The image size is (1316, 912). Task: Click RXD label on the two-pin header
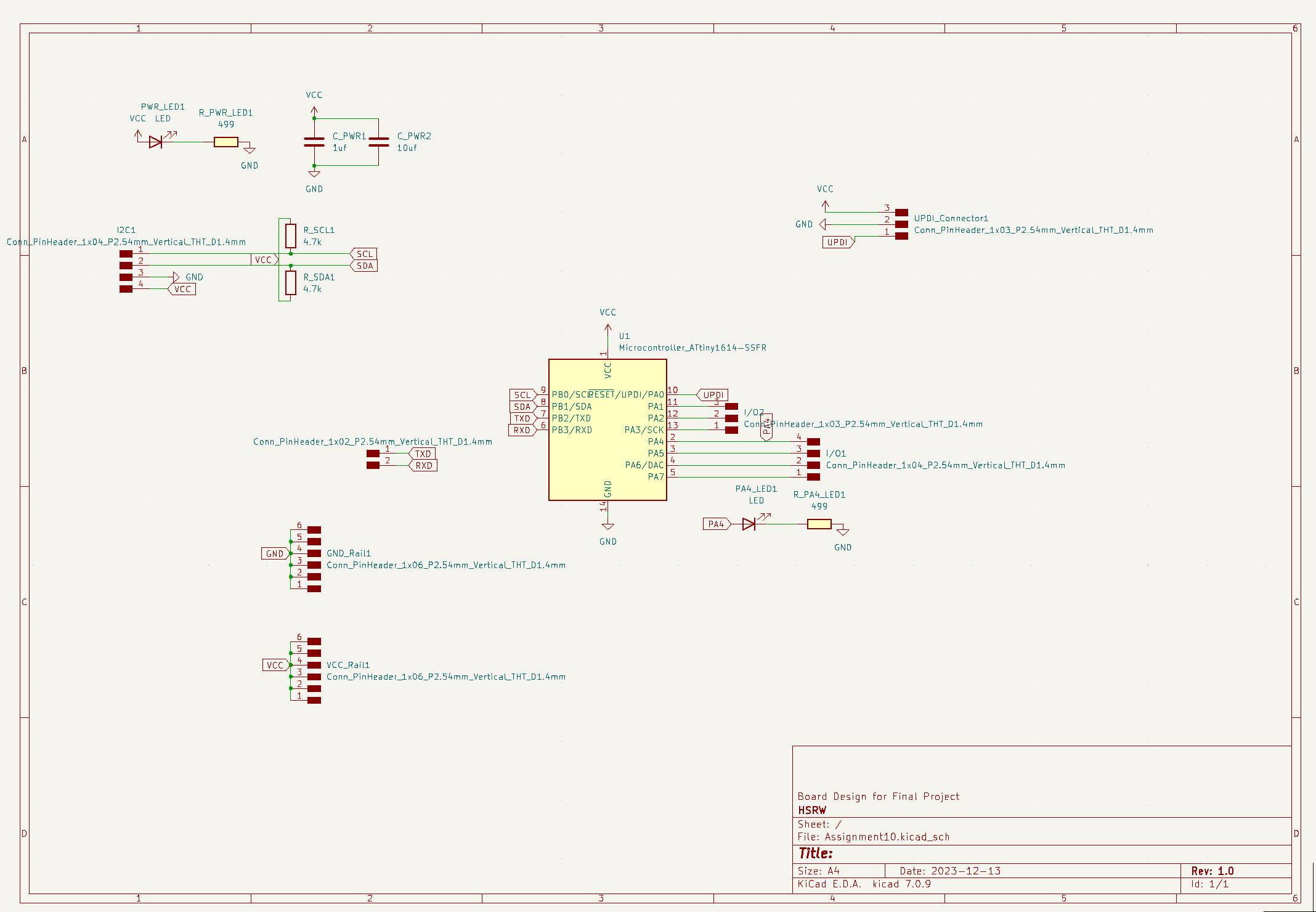[x=423, y=465]
